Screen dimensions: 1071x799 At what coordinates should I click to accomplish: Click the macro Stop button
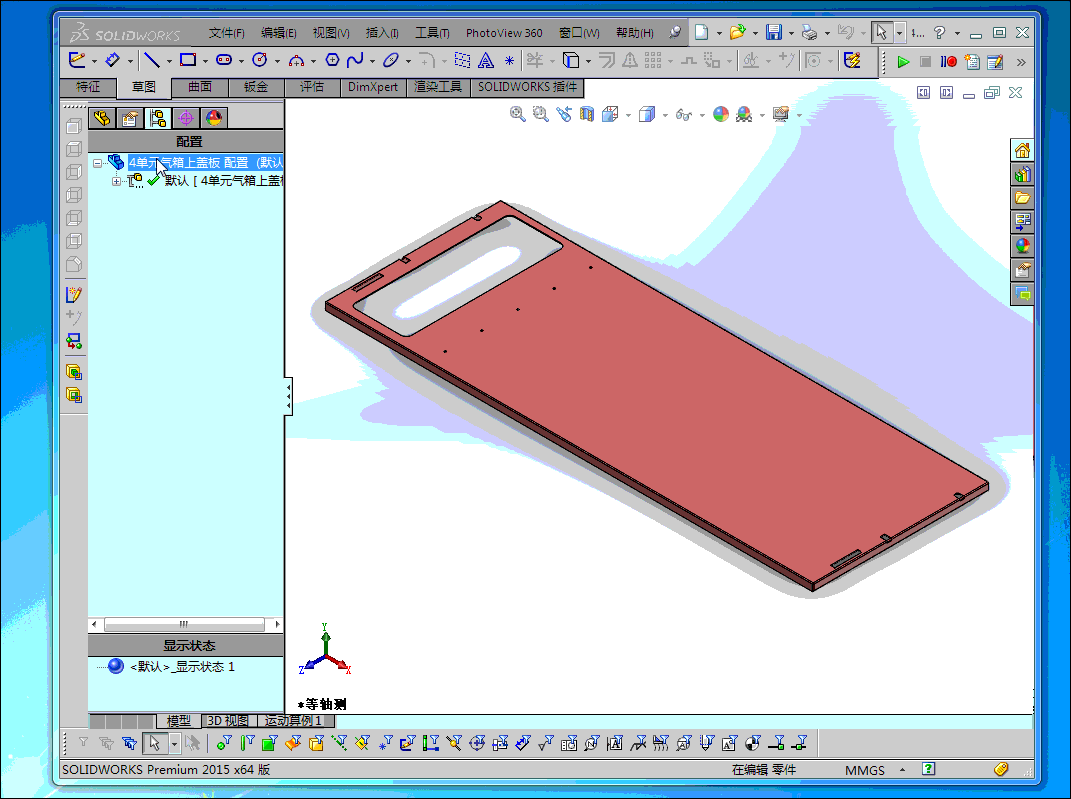926,61
